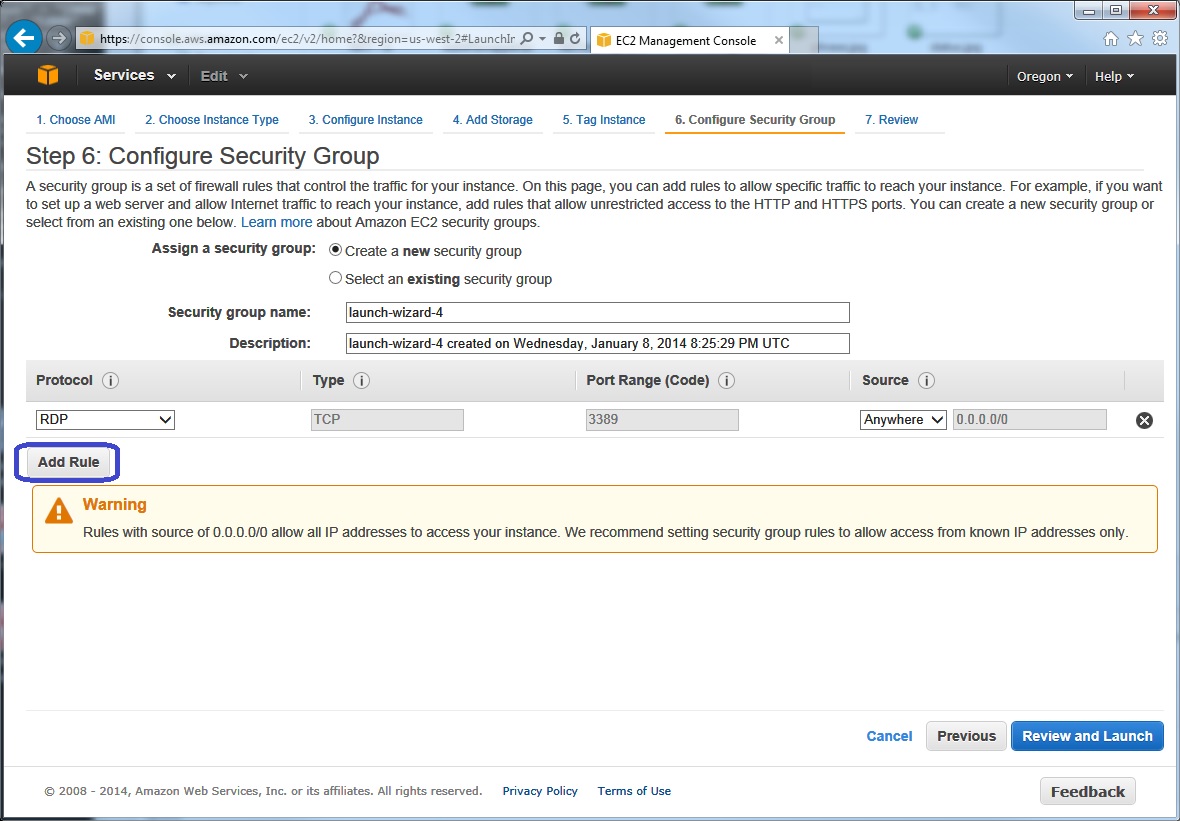Open the Learn more link

tap(276, 223)
